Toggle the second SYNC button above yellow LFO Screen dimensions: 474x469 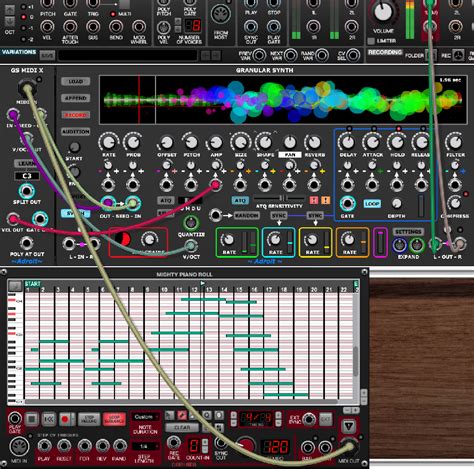pos(315,215)
